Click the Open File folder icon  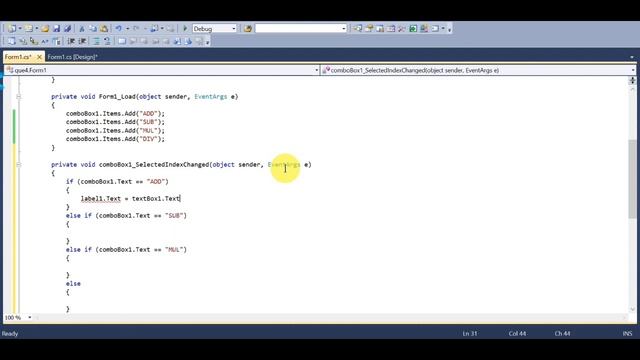(45, 29)
